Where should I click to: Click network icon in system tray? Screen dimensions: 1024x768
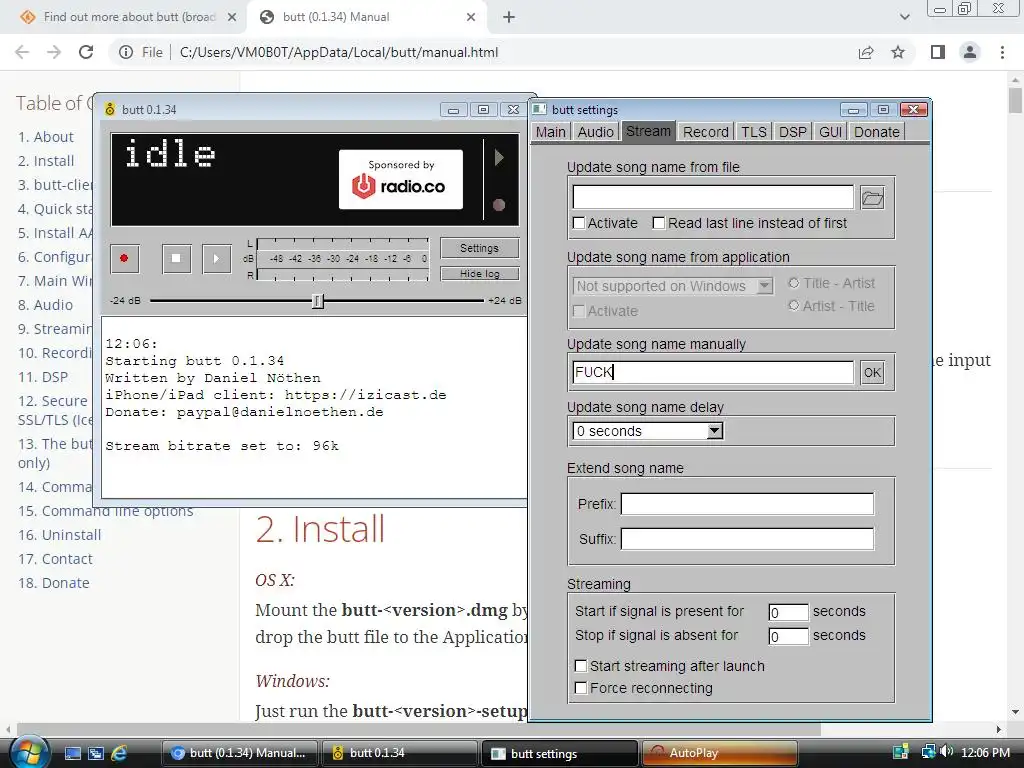pos(928,752)
